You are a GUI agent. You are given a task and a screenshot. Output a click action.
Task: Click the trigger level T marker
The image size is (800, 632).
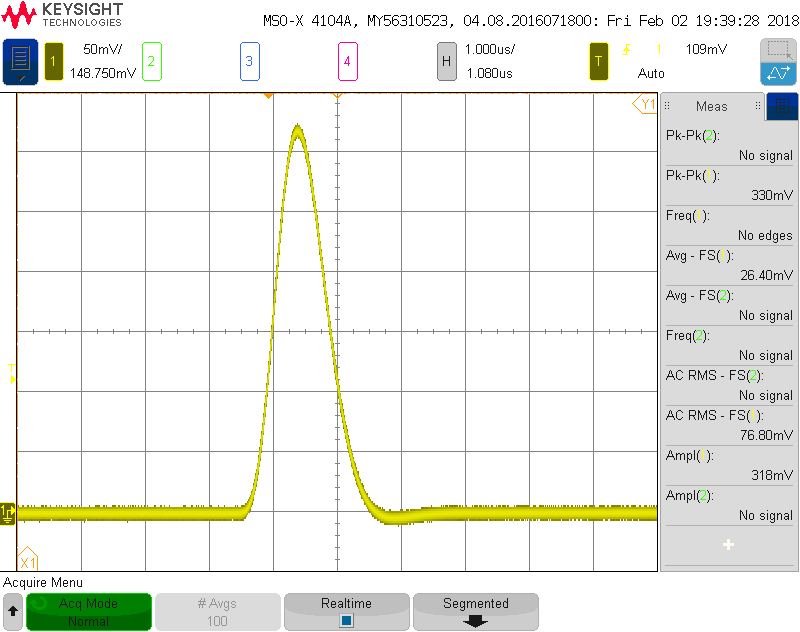[x=12, y=374]
